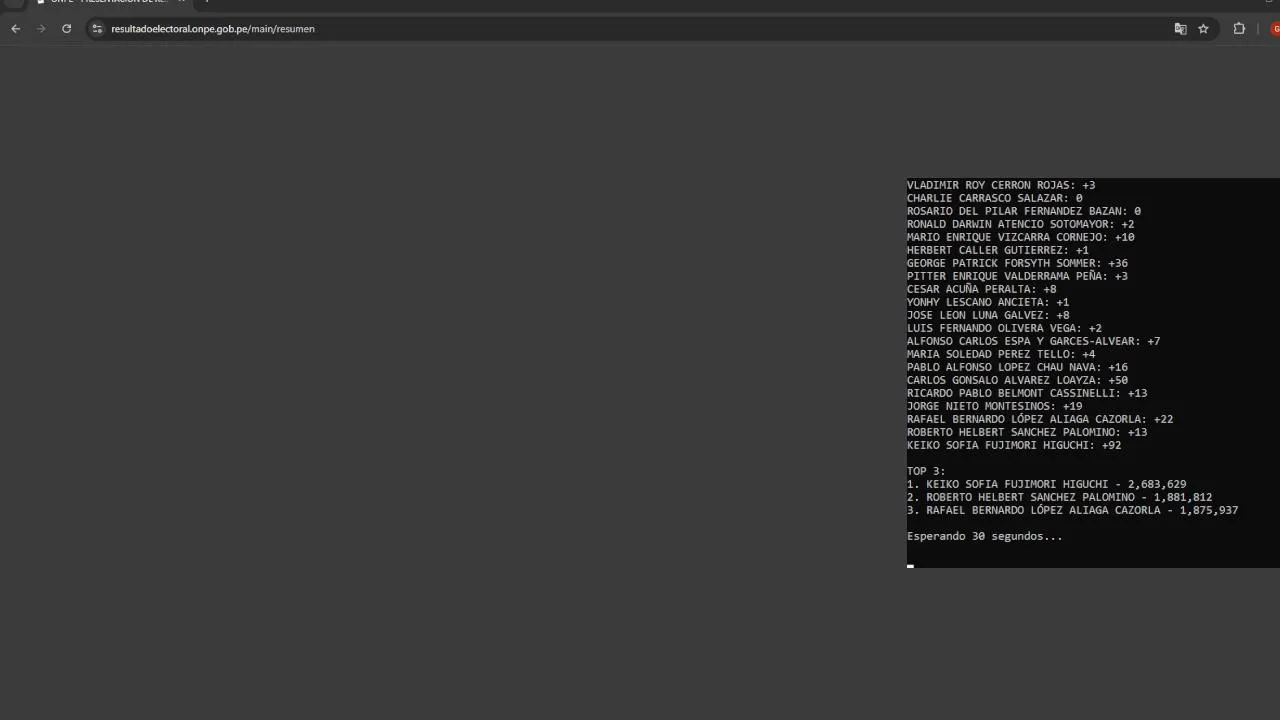1280x720 pixels.
Task: Select 'PABLO ALFONSO LOPEZ CHAU NAVA: +16'
Action: pyautogui.click(x=1017, y=367)
